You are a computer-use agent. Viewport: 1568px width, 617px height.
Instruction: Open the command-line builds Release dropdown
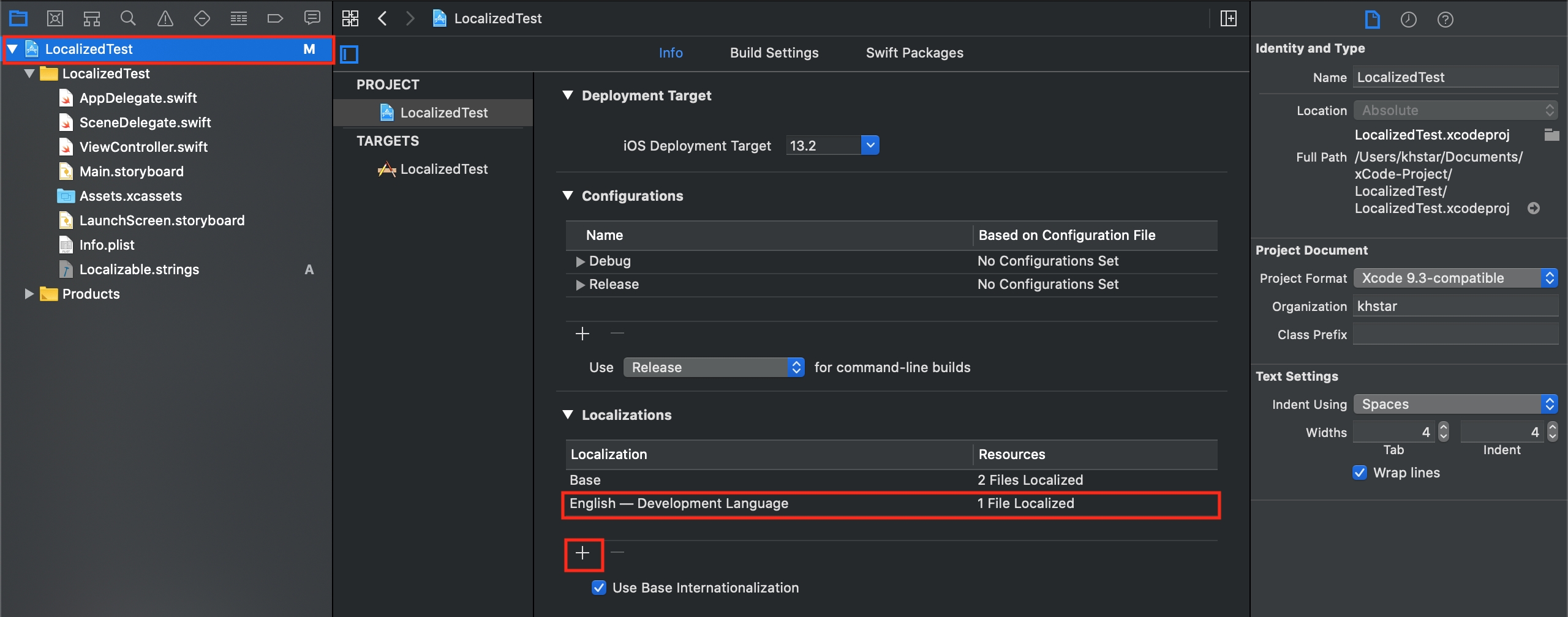(714, 367)
